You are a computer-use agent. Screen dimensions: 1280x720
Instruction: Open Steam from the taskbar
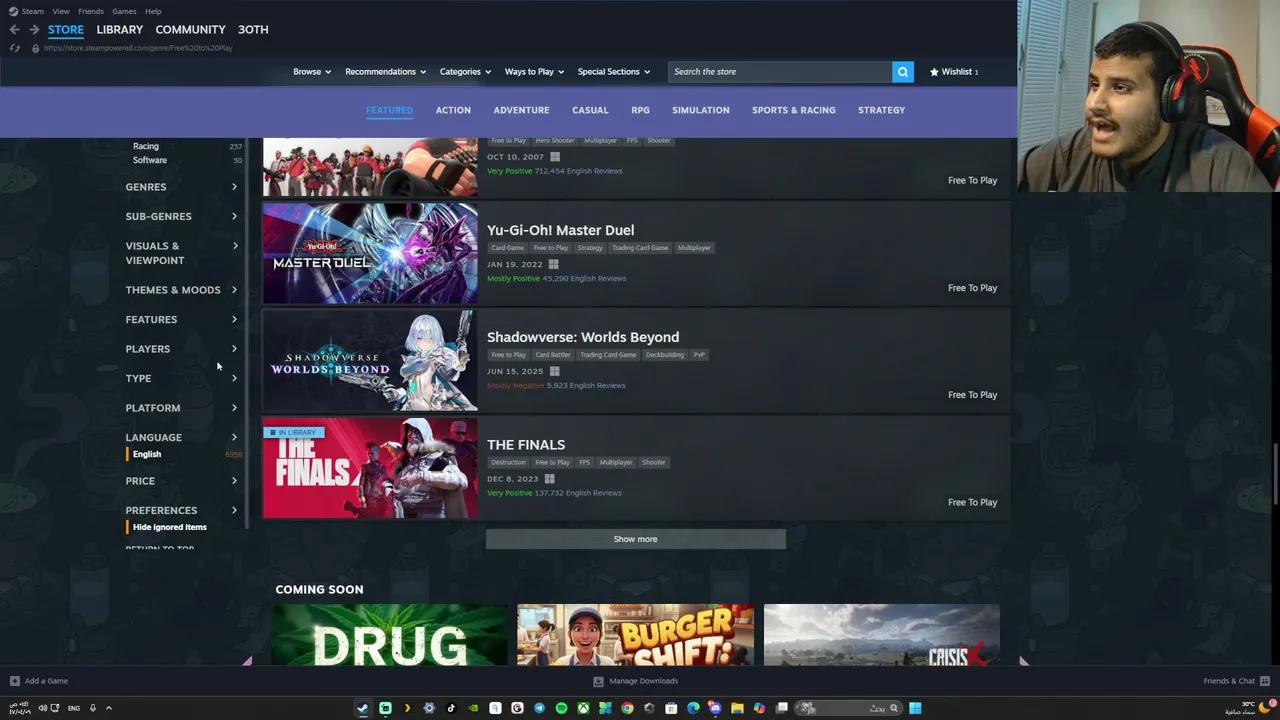click(x=362, y=708)
